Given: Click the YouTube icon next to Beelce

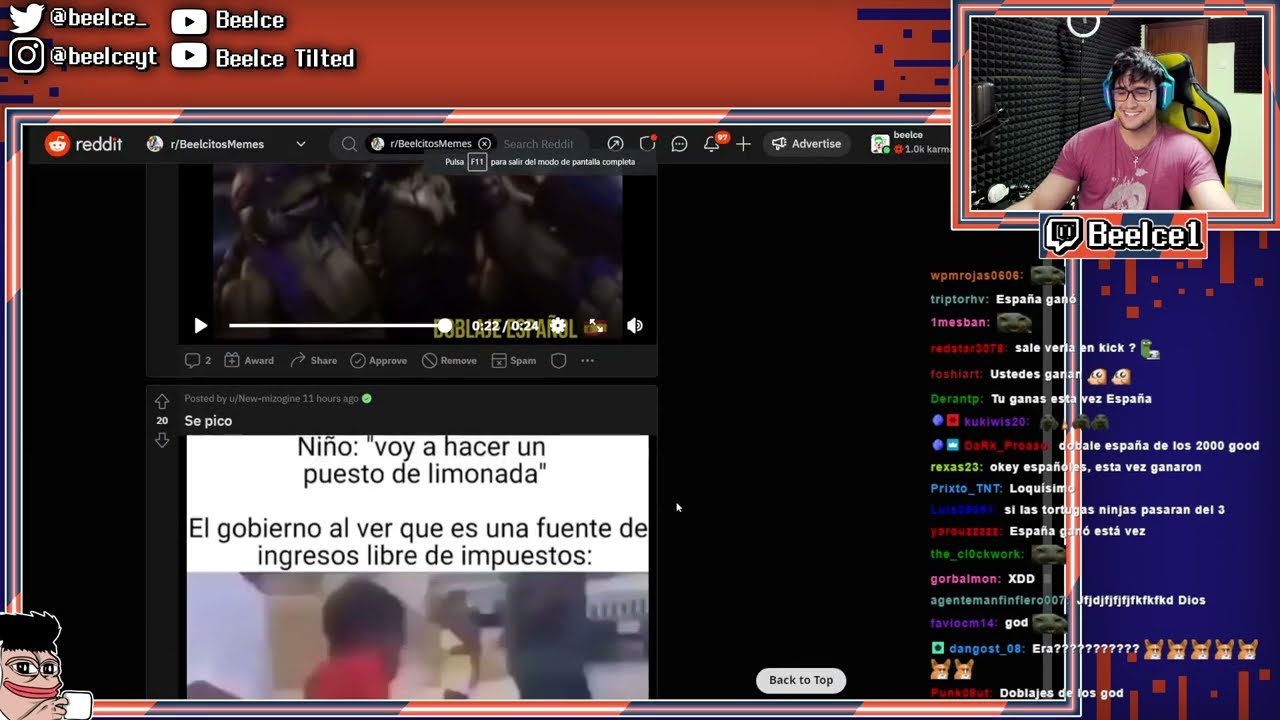Looking at the screenshot, I should (x=189, y=21).
